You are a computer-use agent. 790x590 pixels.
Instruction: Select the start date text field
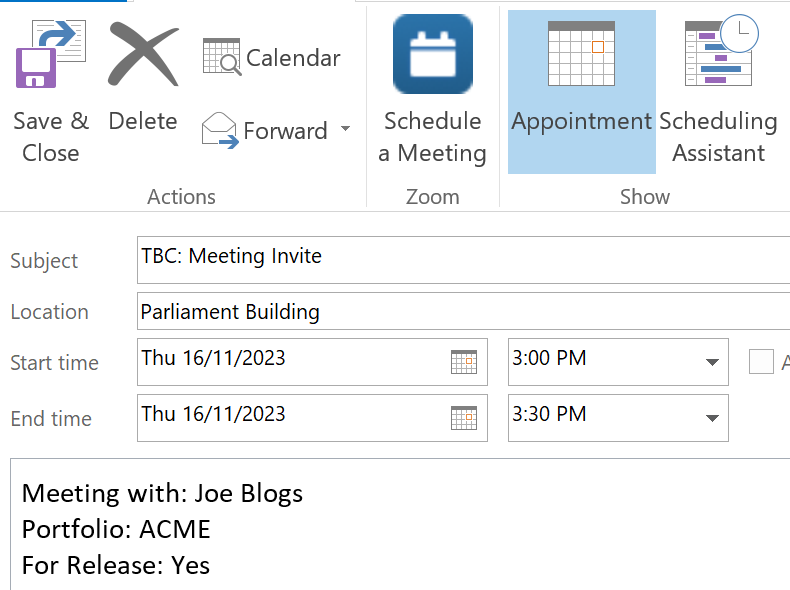[x=290, y=360]
